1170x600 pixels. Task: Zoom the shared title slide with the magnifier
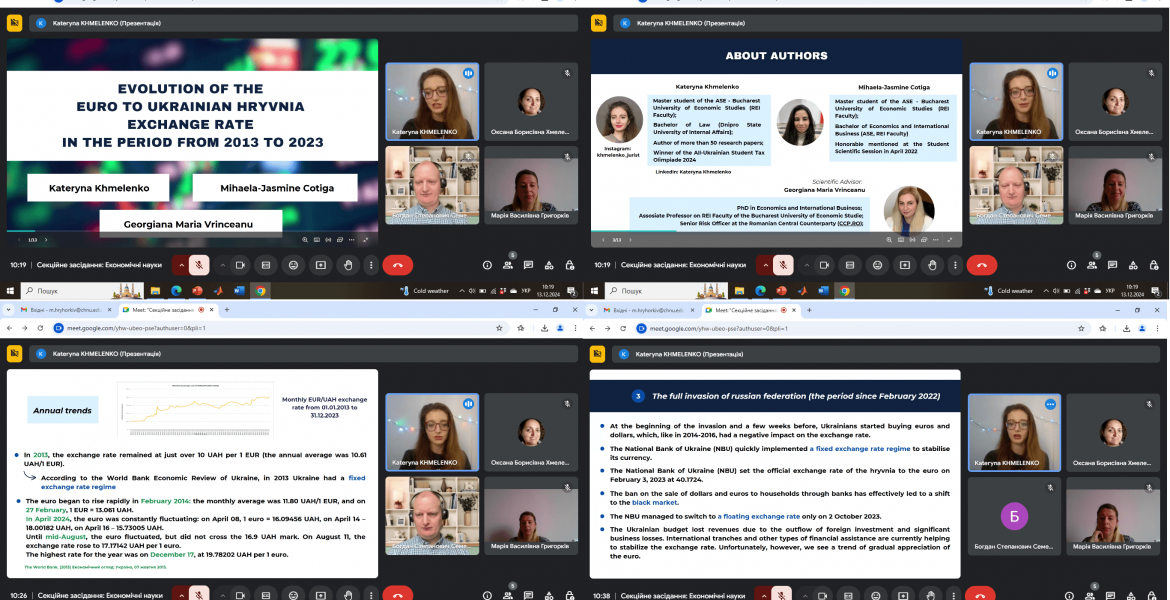click(x=305, y=240)
